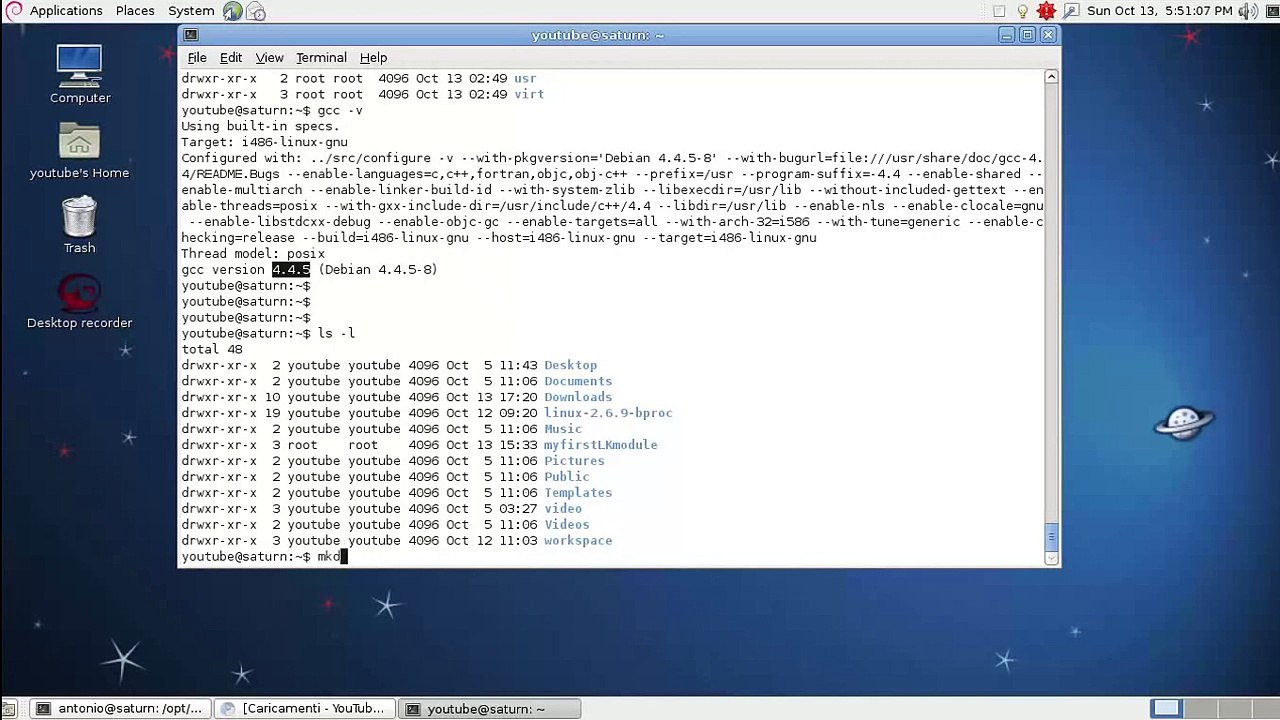Image resolution: width=1280 pixels, height=720 pixels.
Task: Click the Downloads directory name
Action: click(x=578, y=398)
